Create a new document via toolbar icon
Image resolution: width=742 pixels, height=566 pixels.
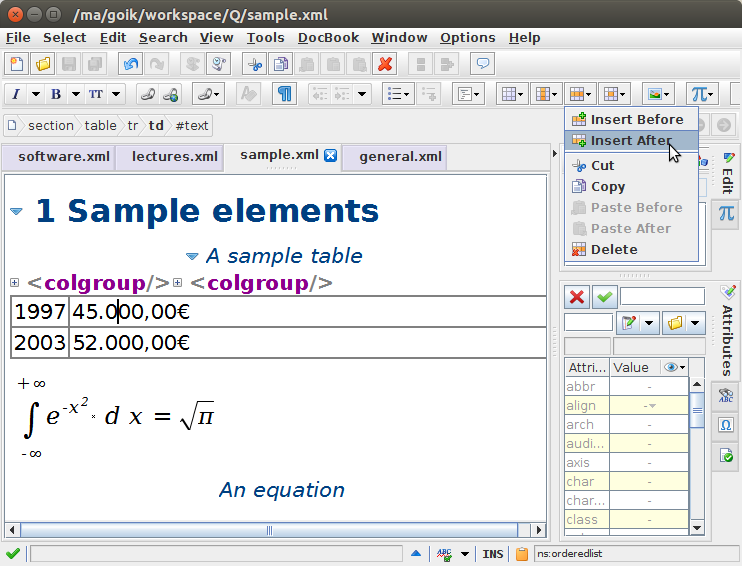tap(17, 64)
